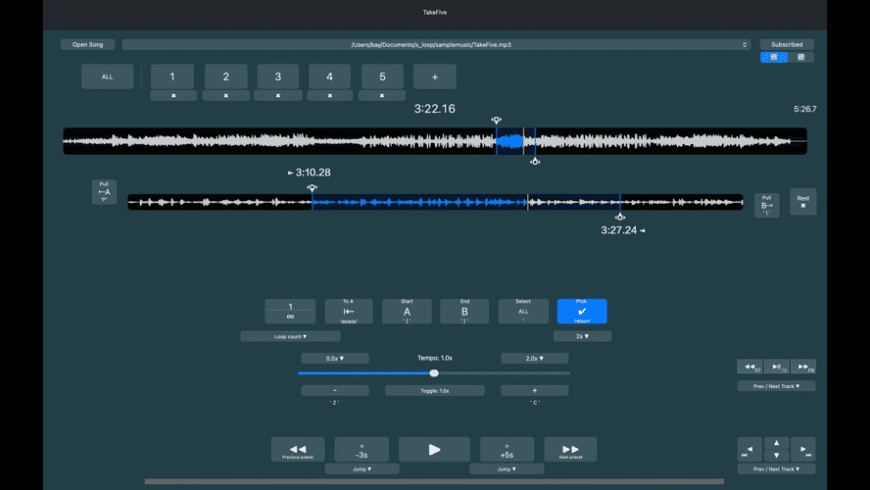Screen dimensions: 870x490
Task: Click the Select ALL button
Action: tap(523, 311)
